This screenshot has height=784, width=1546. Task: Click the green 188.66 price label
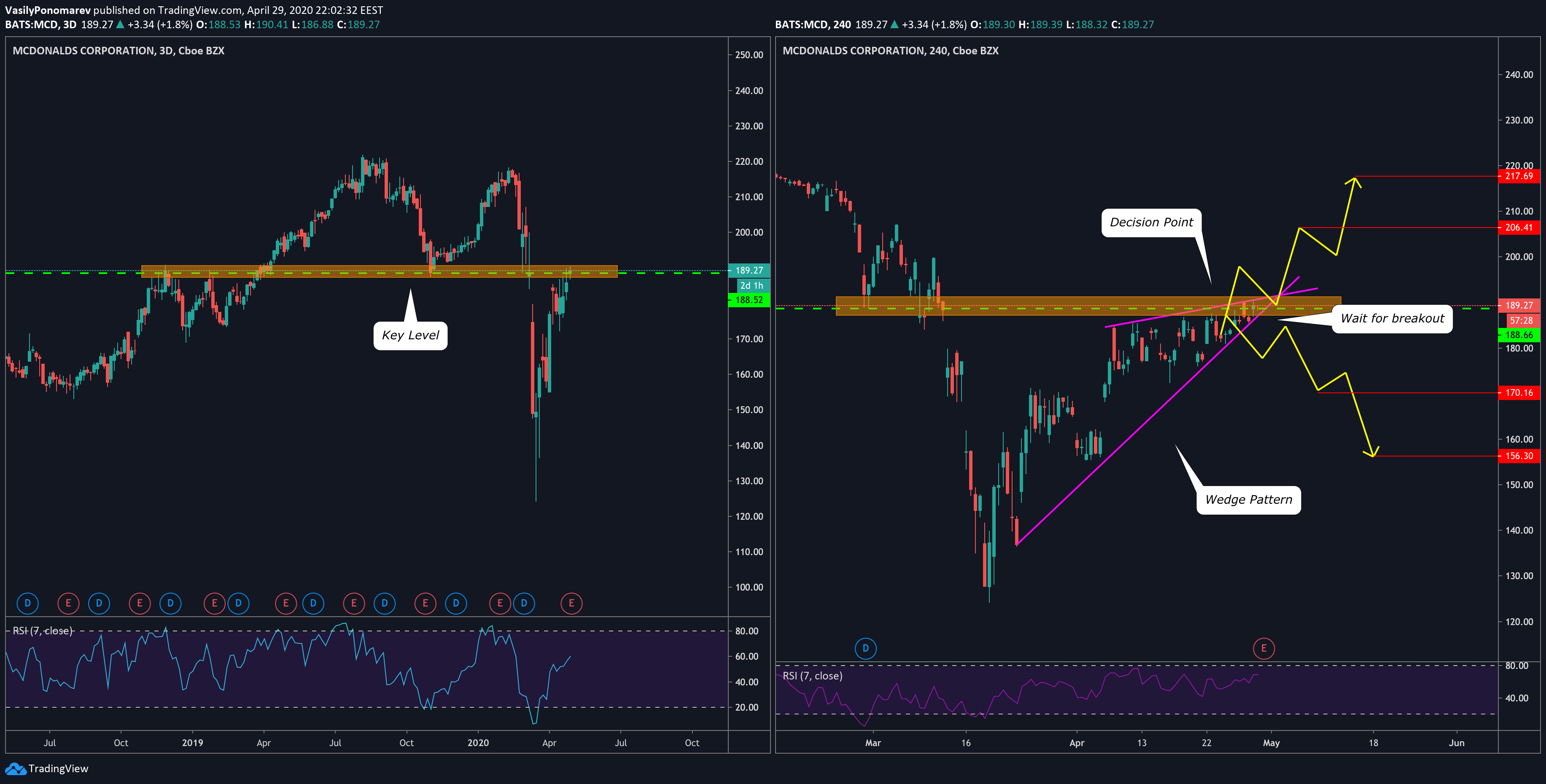coord(1519,336)
